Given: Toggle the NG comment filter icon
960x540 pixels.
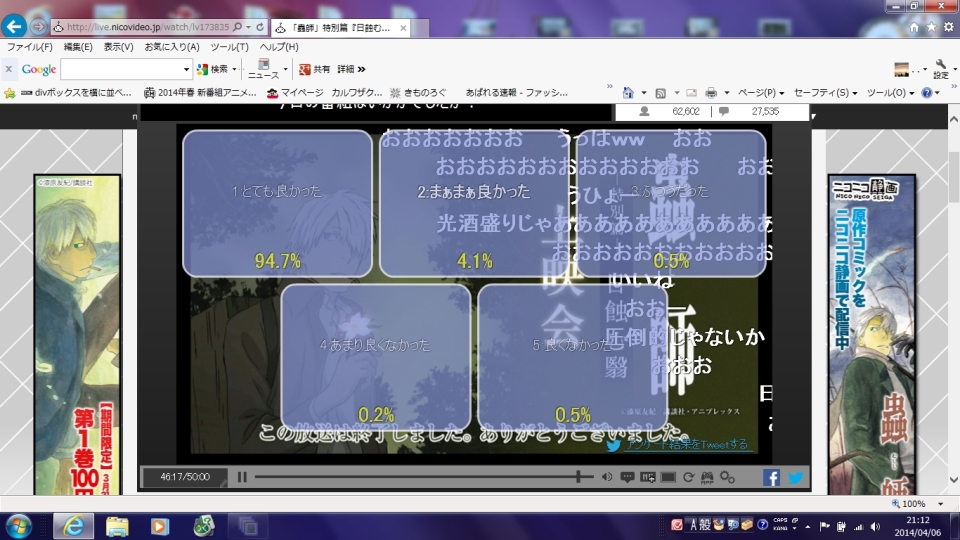Looking at the screenshot, I should coord(648,477).
